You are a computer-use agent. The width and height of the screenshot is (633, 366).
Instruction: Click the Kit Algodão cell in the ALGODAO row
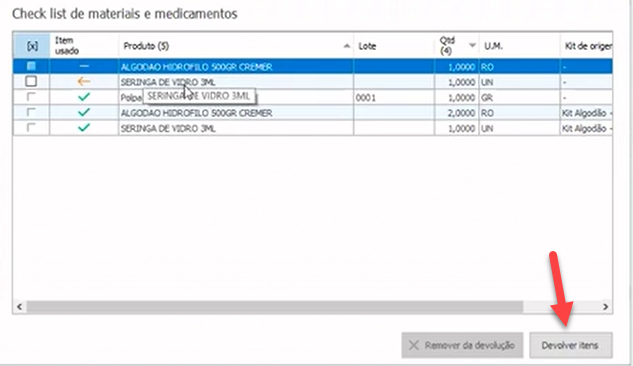coord(587,113)
